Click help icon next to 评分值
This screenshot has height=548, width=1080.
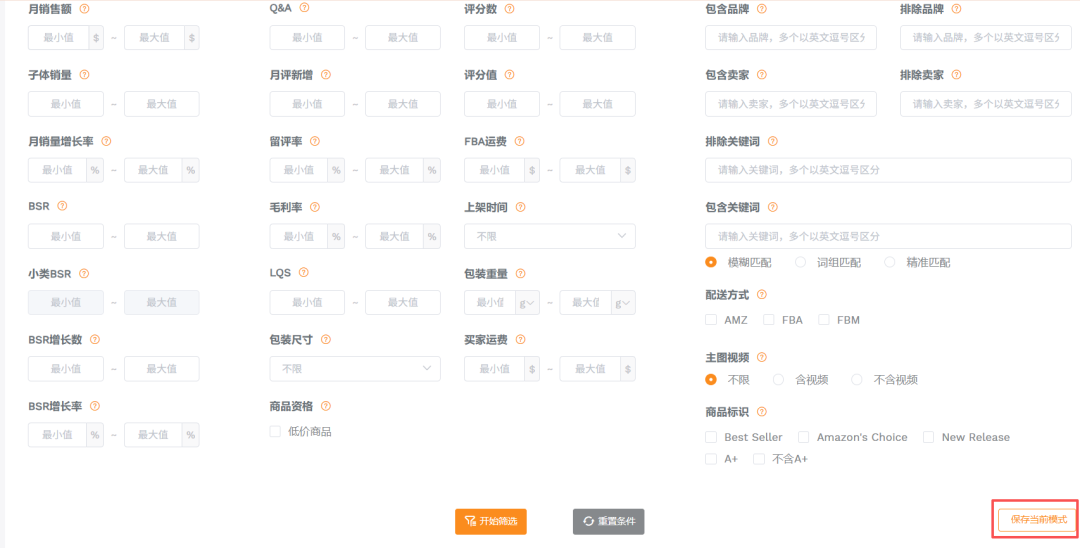coord(510,74)
